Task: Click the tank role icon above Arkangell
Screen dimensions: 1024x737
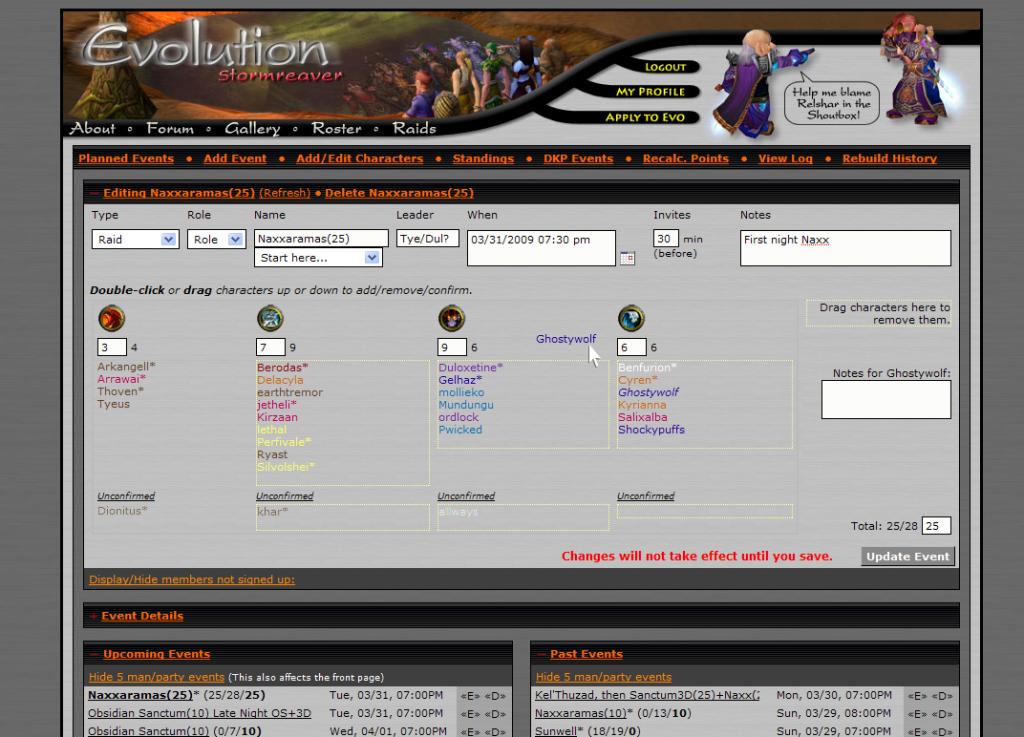Action: point(111,319)
